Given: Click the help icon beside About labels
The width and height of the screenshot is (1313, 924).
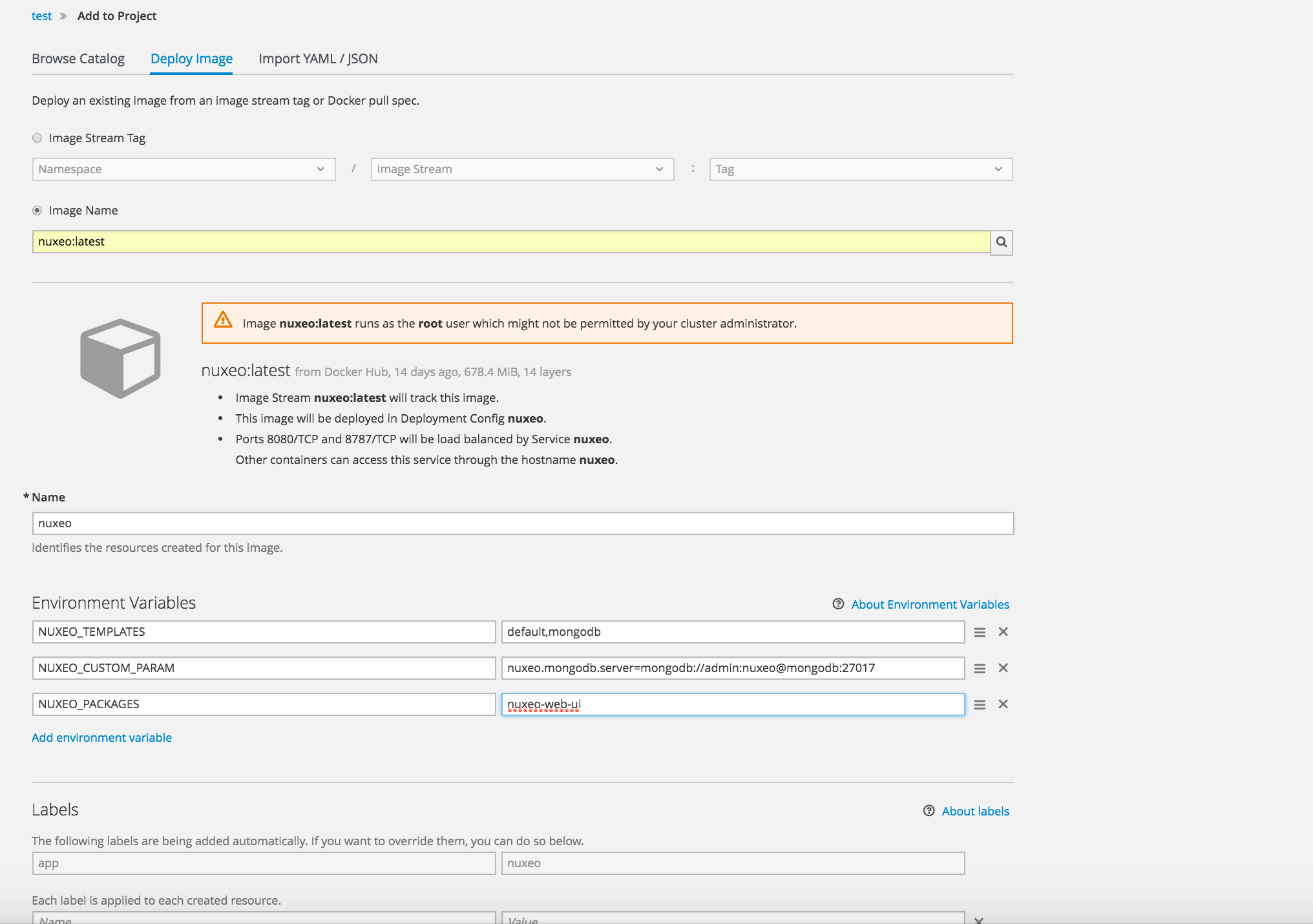Looking at the screenshot, I should point(929,811).
